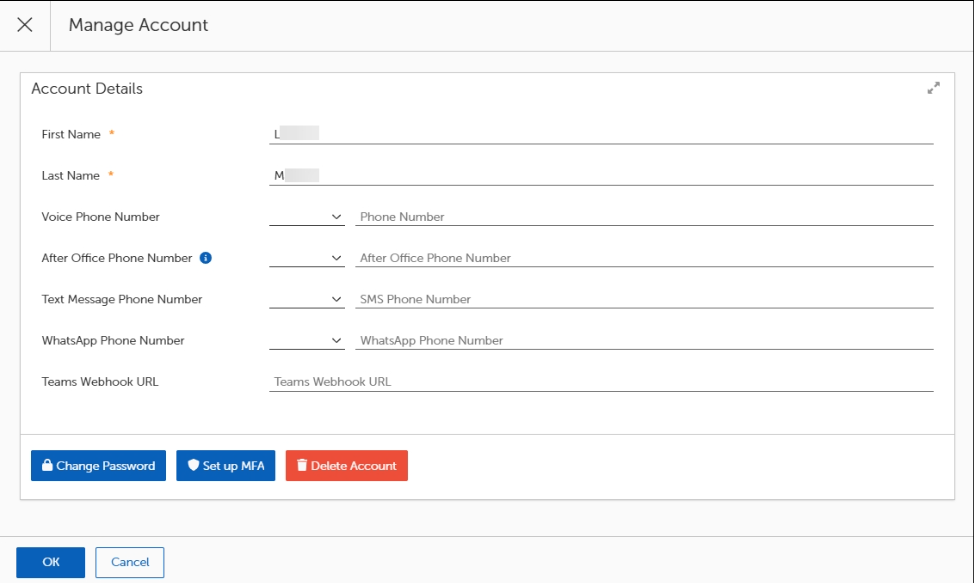Focus the Voice Phone Number input
Screen dimensions: 975x583
coord(643,217)
